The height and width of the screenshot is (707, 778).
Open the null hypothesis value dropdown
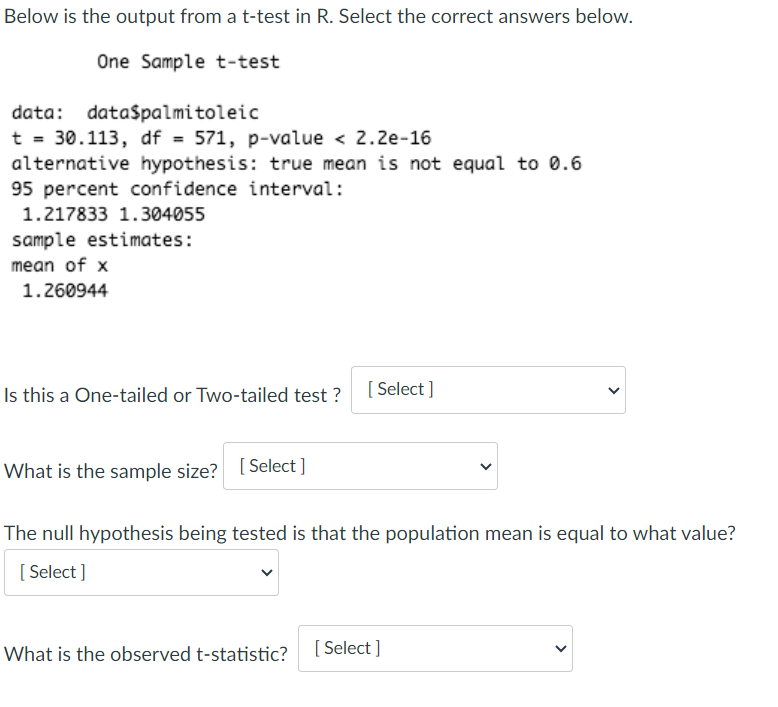click(x=141, y=572)
